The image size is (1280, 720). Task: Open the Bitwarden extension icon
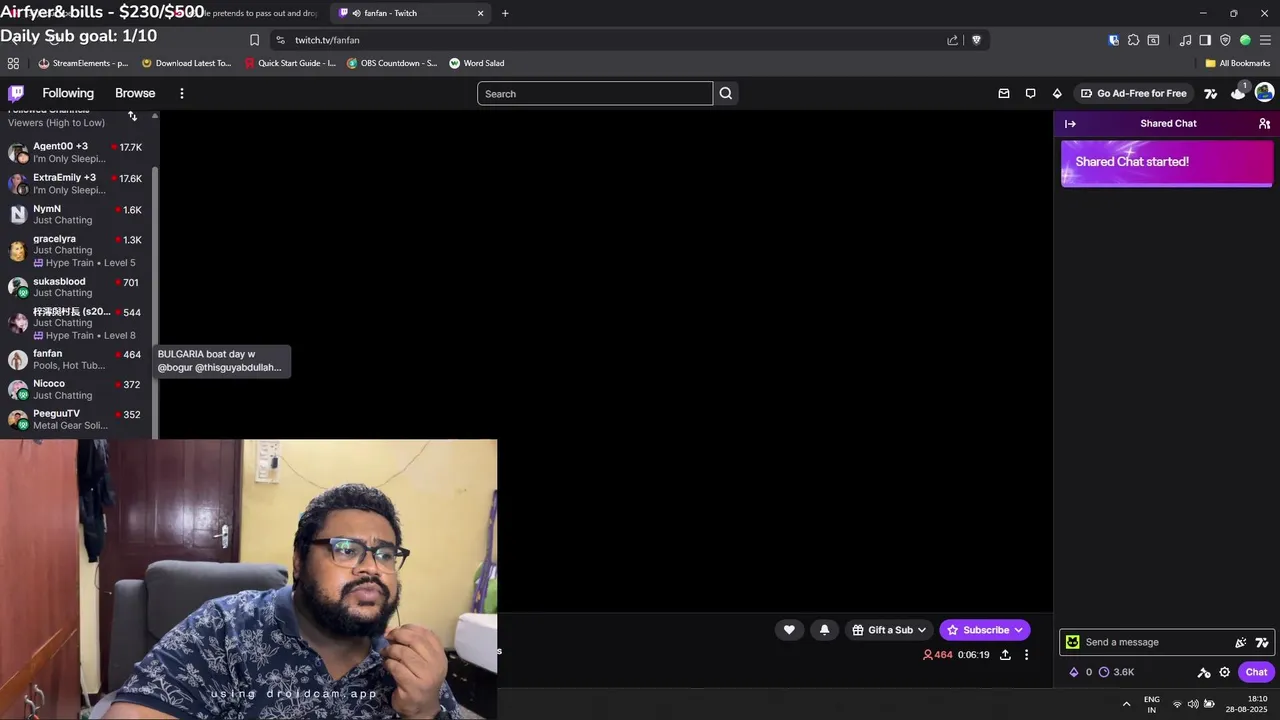[1114, 40]
